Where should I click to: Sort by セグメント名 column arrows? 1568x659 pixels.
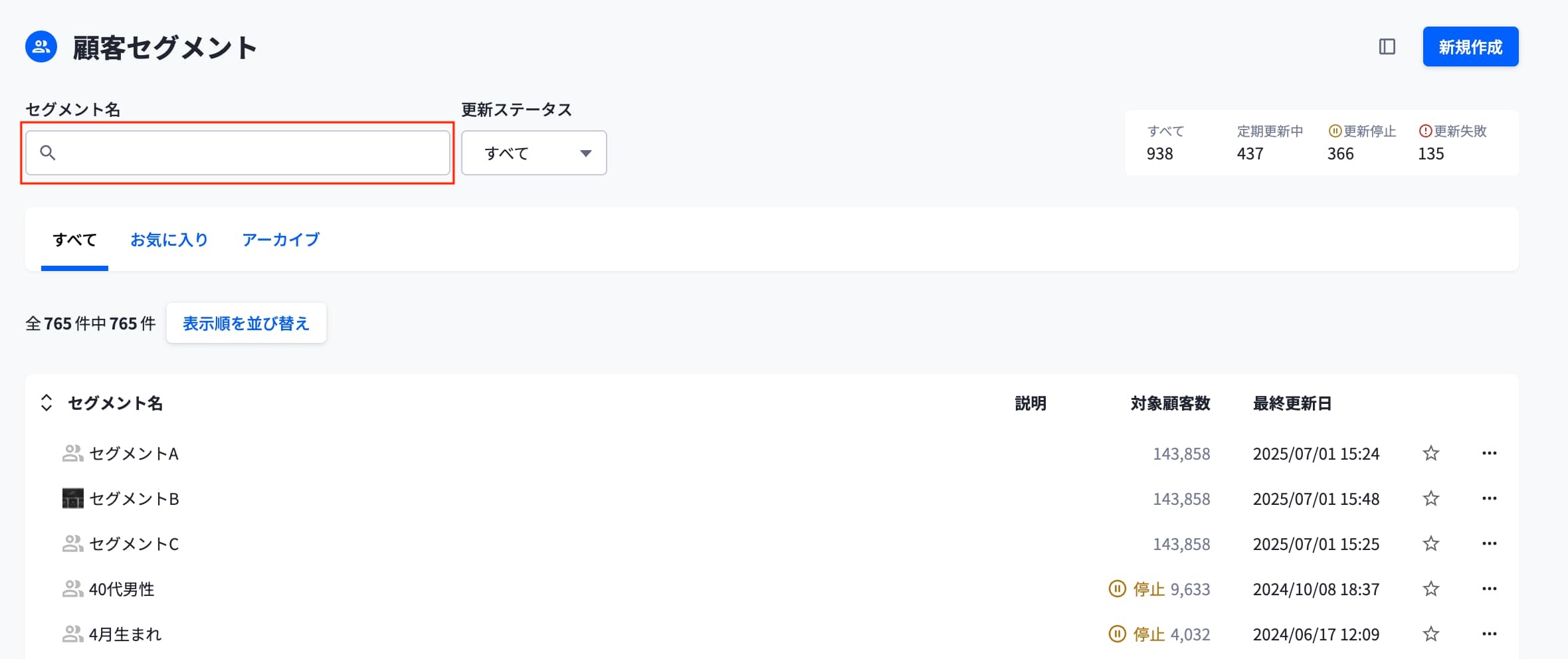coord(47,403)
